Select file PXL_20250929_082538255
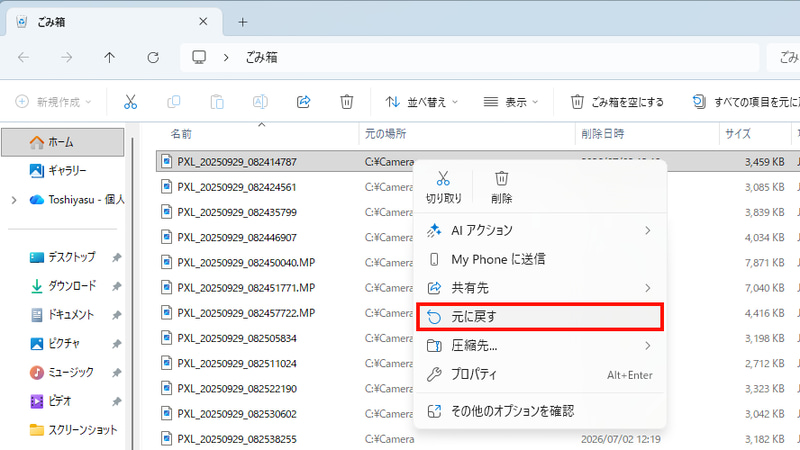This screenshot has width=800, height=450. [237, 439]
